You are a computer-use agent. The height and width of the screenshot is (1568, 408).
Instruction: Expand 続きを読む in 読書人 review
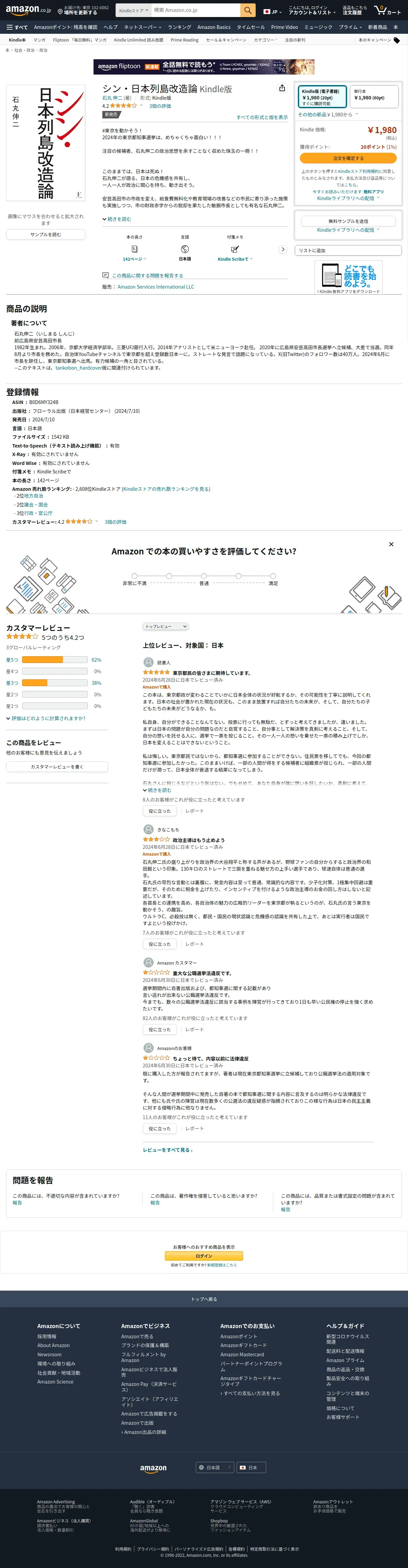157,790
